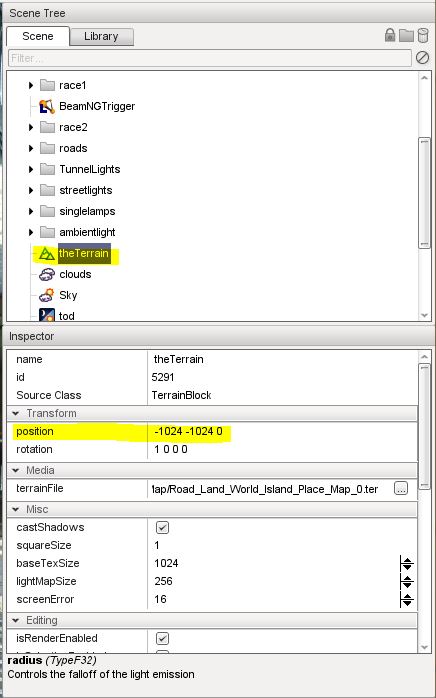
Task: Collapse the Transform section
Action: (x=16, y=414)
